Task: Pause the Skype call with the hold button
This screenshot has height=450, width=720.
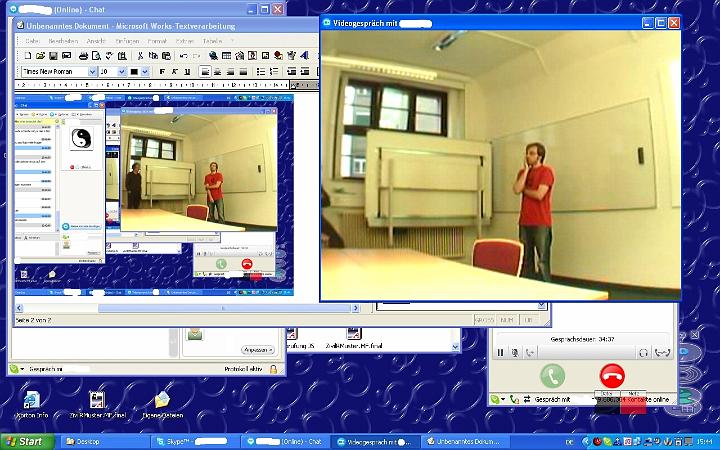Action: (x=501, y=353)
